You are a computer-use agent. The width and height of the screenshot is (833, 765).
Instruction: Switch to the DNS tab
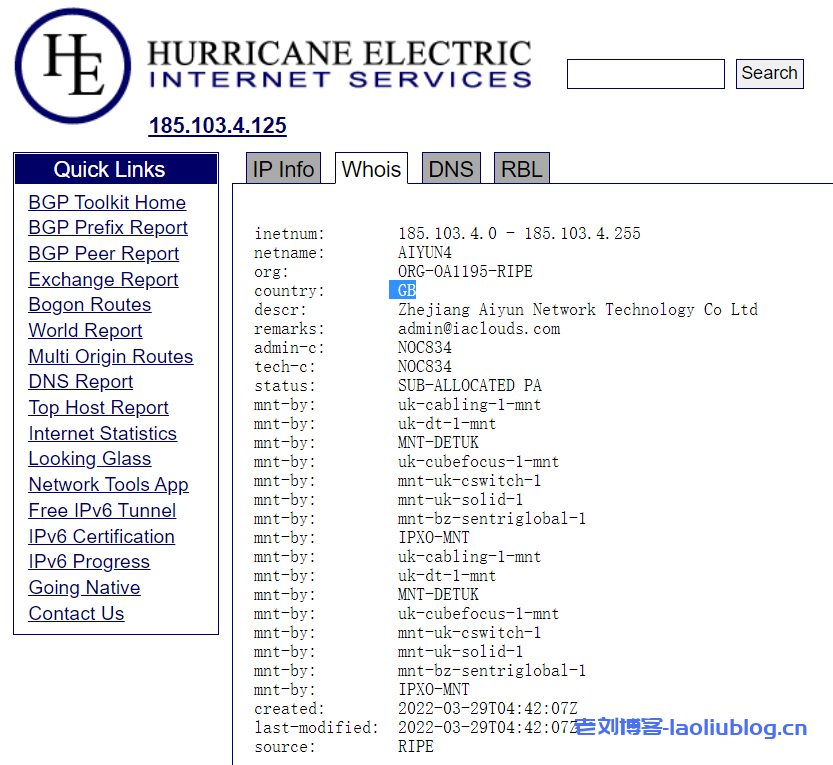(x=450, y=169)
